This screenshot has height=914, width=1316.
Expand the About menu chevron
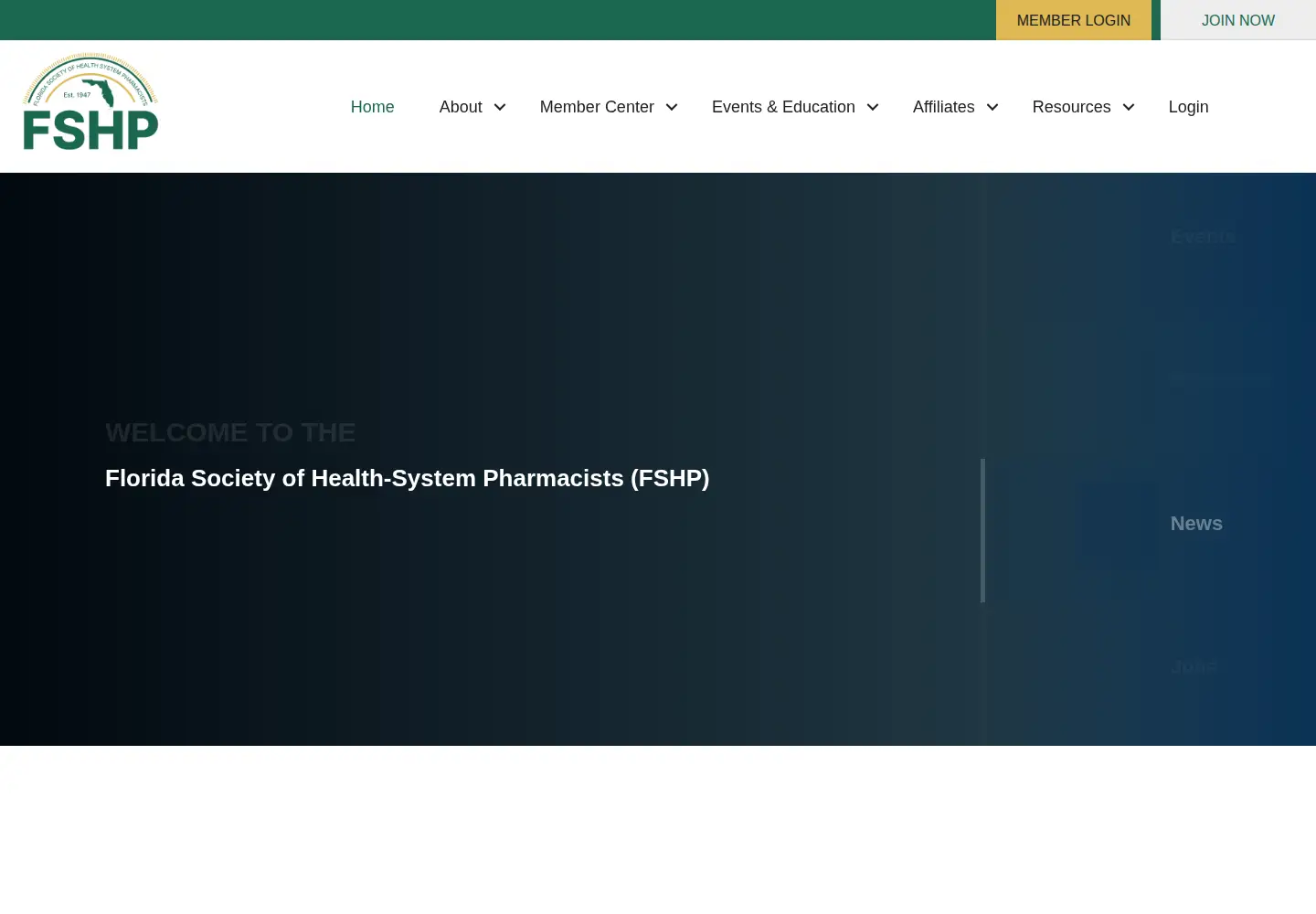tap(500, 107)
